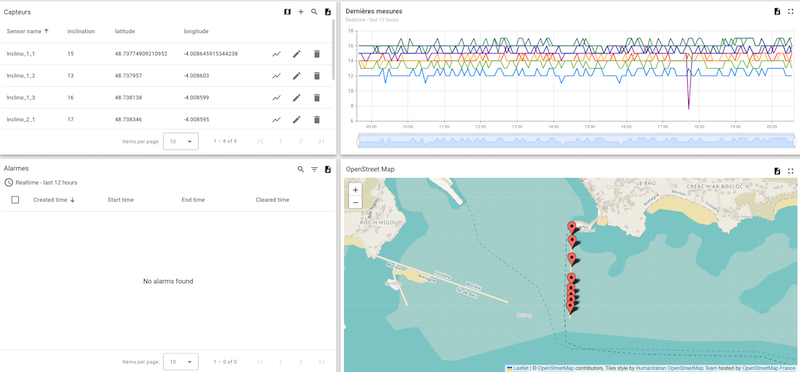Expand OpenStreet Map widget to fullscreen

point(791,171)
